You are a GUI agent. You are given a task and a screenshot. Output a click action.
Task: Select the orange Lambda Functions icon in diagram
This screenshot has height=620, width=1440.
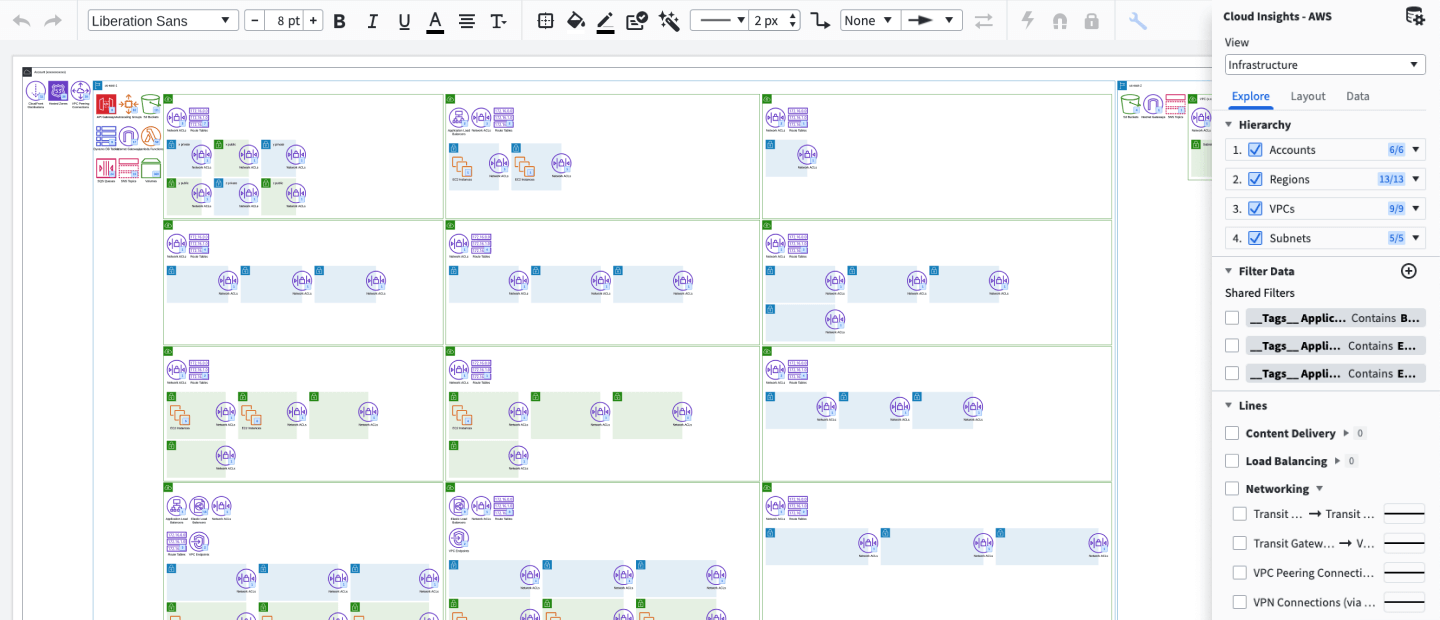pos(151,136)
